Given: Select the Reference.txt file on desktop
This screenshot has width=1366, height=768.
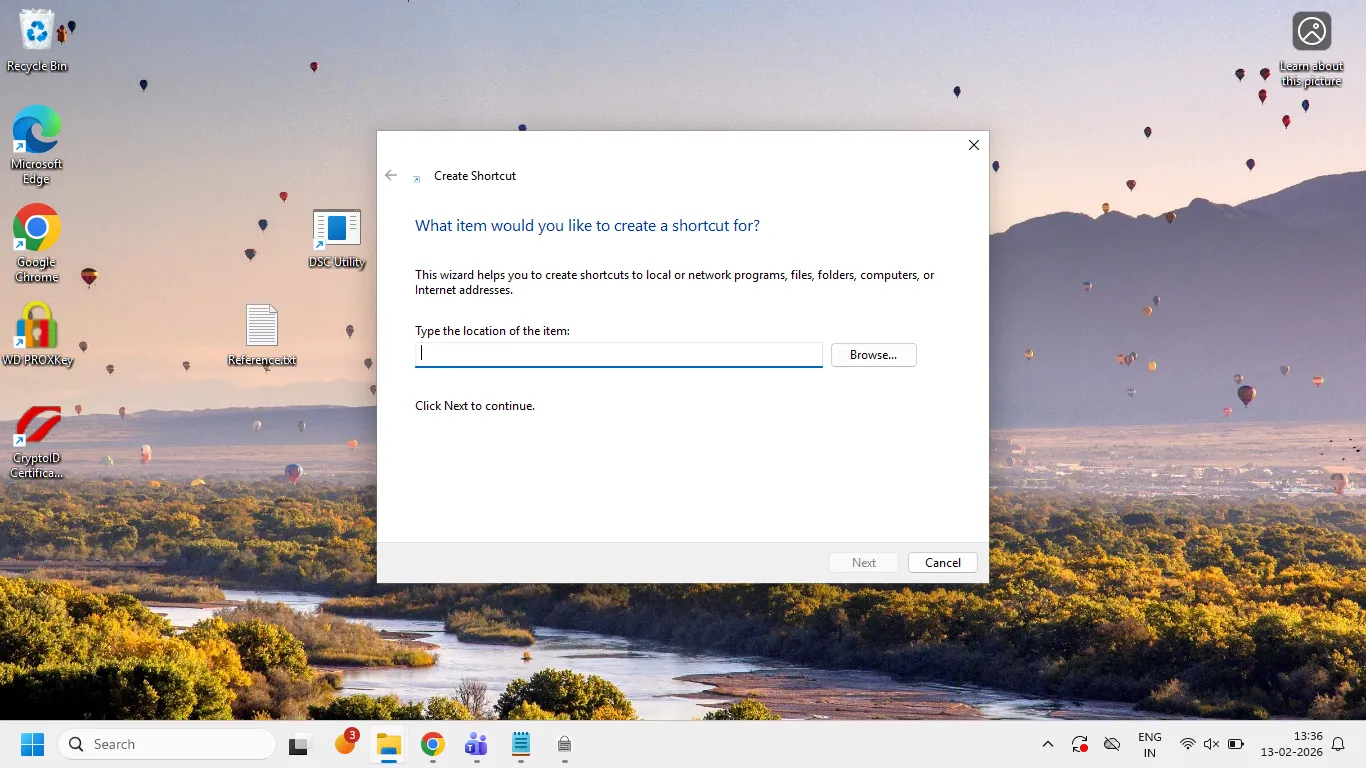Looking at the screenshot, I should (262, 335).
